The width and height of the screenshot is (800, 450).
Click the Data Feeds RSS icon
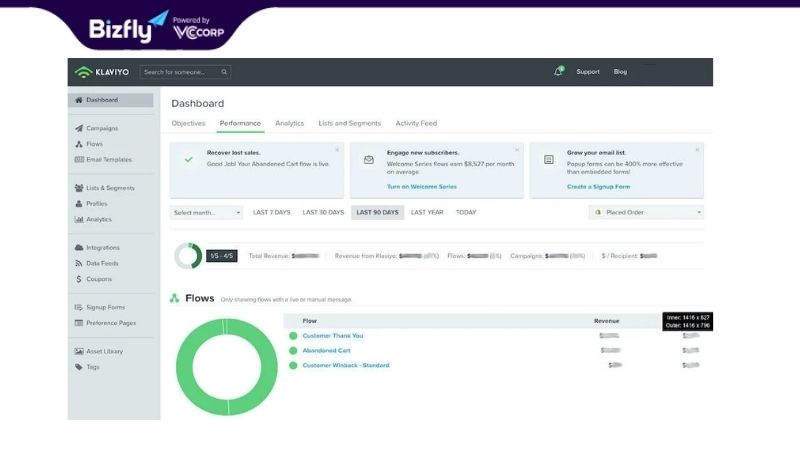79,263
